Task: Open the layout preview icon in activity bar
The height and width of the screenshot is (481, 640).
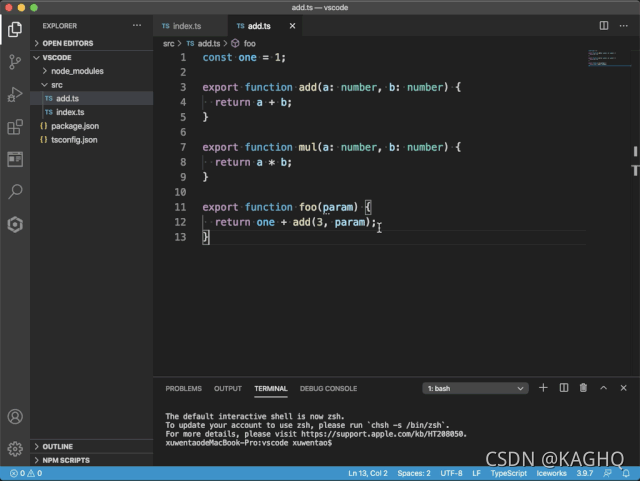Action: (x=15, y=159)
